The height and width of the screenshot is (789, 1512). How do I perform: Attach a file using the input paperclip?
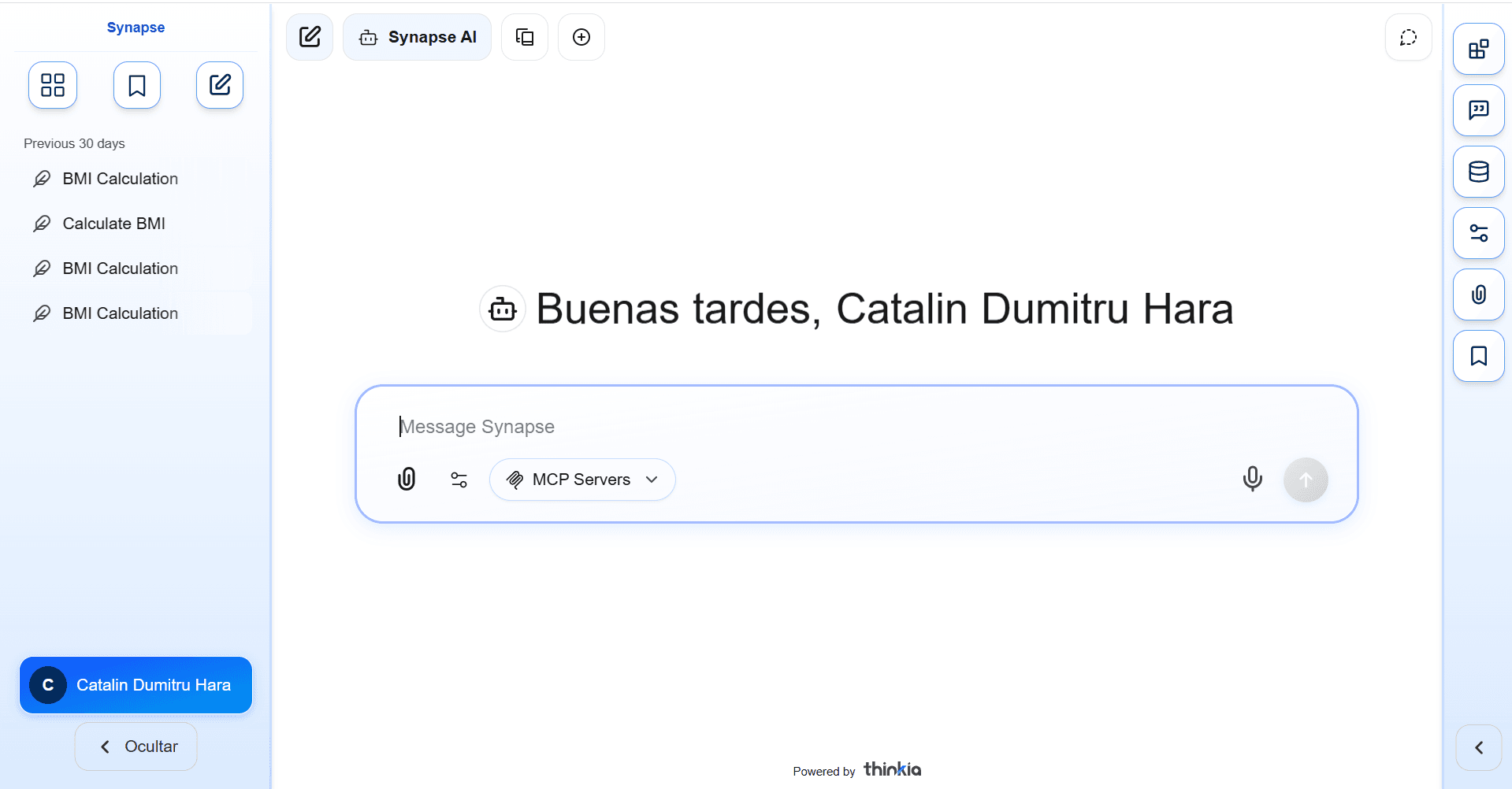pyautogui.click(x=407, y=479)
